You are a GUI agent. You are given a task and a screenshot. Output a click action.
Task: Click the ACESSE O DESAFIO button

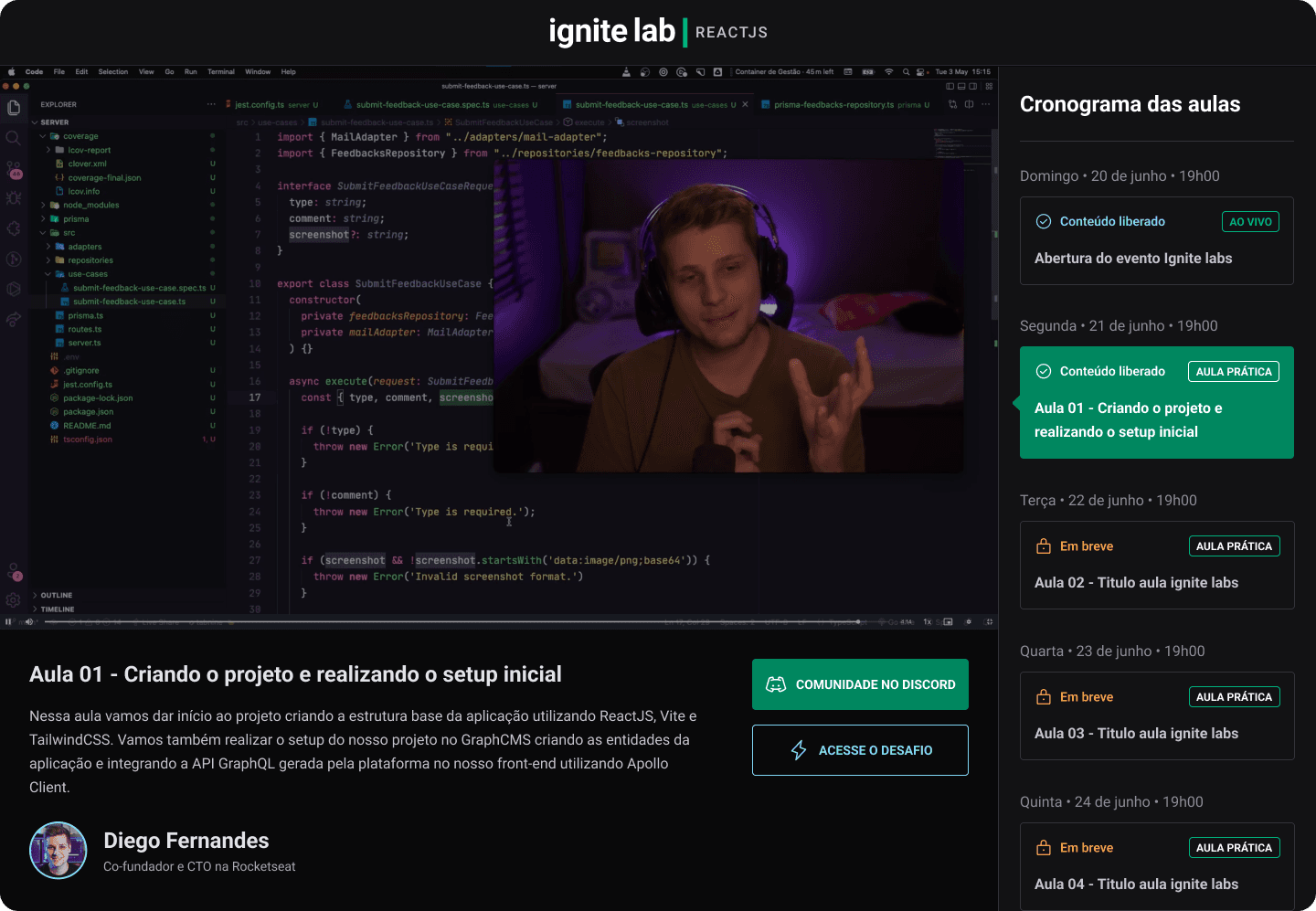pos(860,750)
